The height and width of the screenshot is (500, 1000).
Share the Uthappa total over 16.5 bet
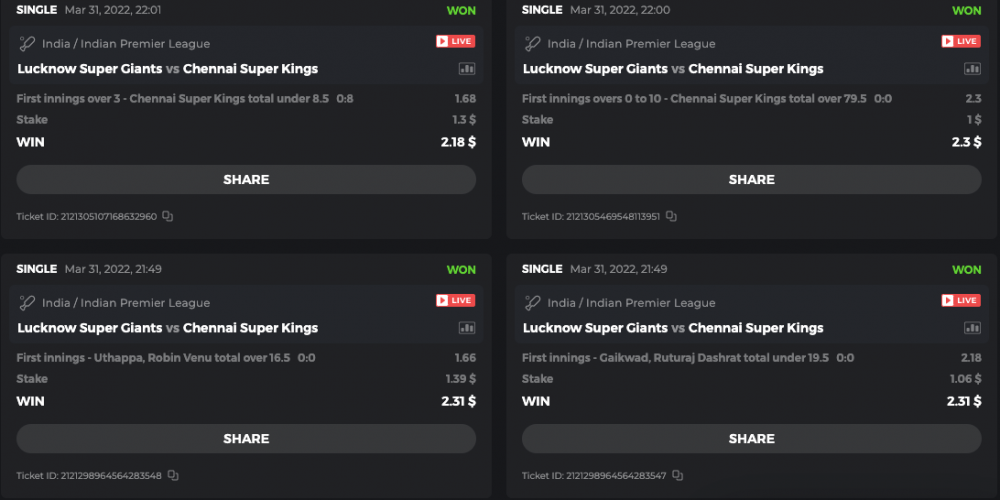246,439
